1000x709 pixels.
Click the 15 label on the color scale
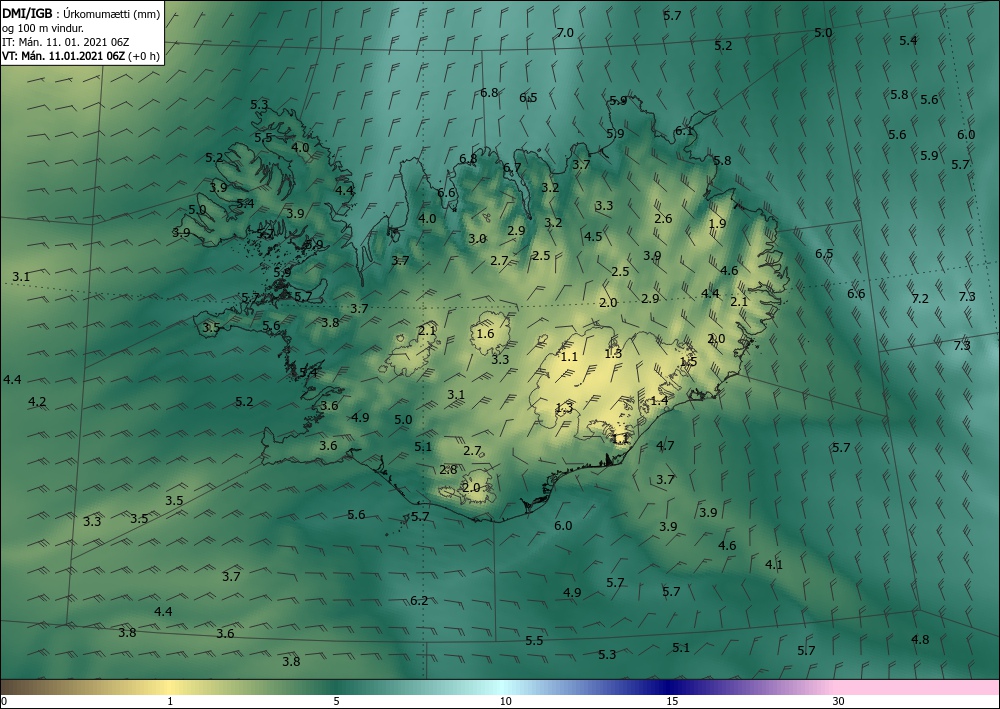[x=672, y=701]
